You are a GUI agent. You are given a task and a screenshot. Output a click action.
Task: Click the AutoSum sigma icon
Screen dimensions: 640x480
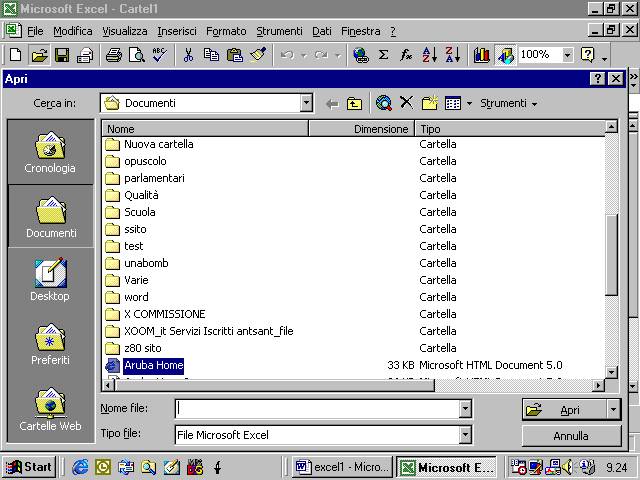pos(383,55)
